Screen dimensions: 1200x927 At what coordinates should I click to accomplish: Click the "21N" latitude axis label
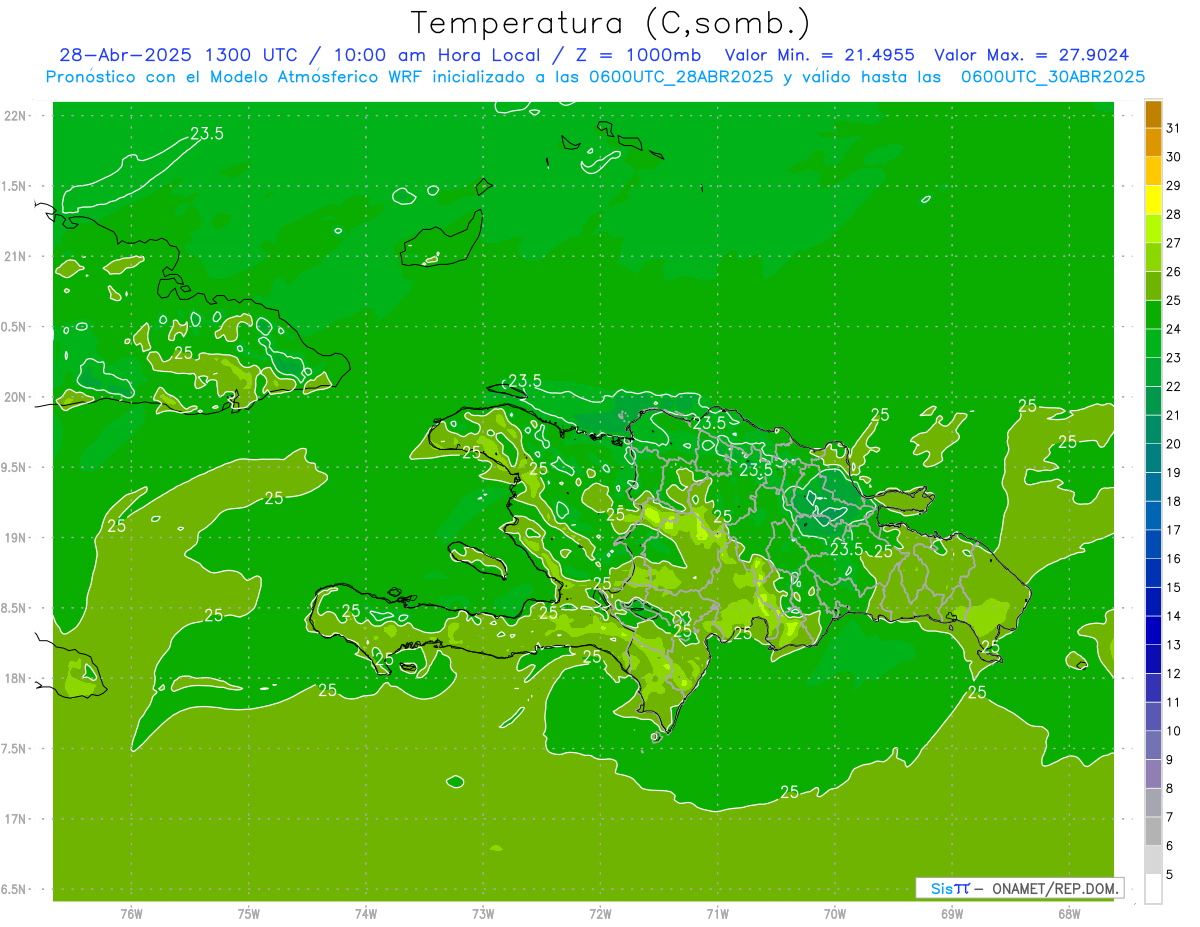click(15, 256)
